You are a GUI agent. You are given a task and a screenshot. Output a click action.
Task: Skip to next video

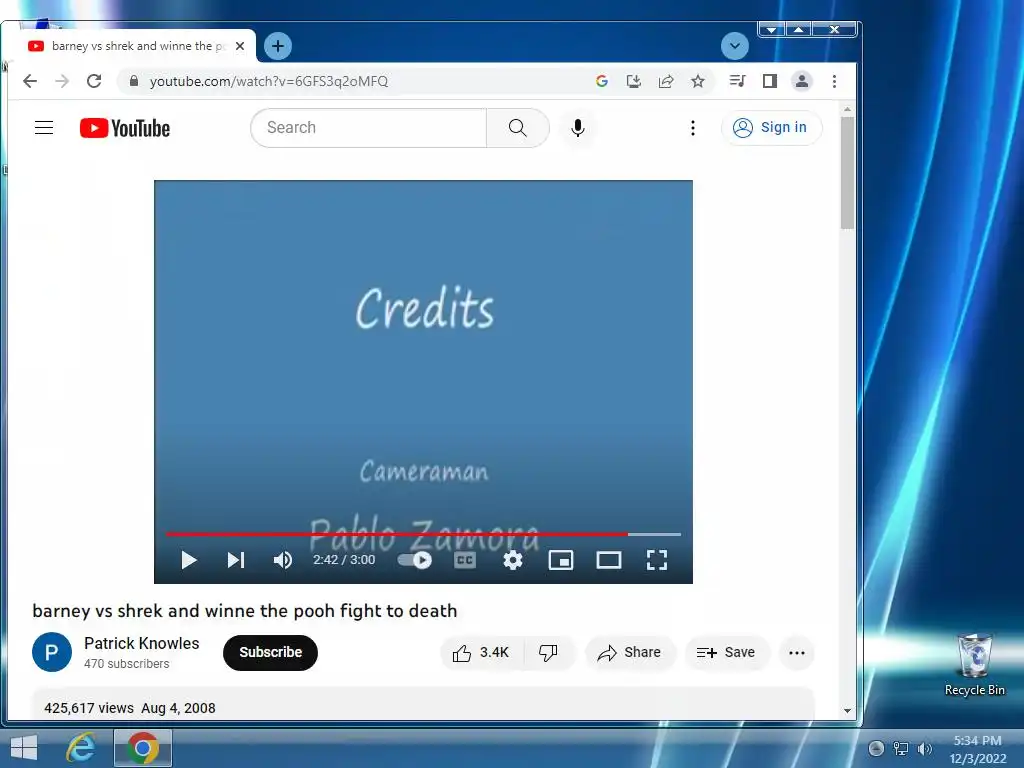(x=236, y=560)
